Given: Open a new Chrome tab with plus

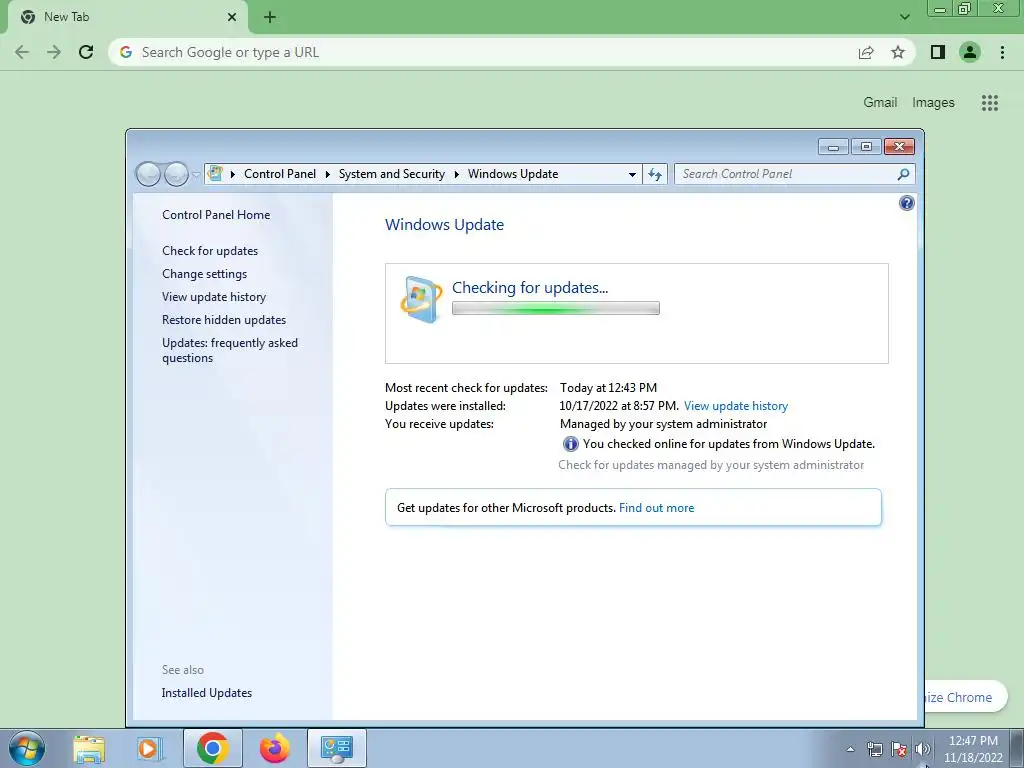Looking at the screenshot, I should tap(270, 17).
